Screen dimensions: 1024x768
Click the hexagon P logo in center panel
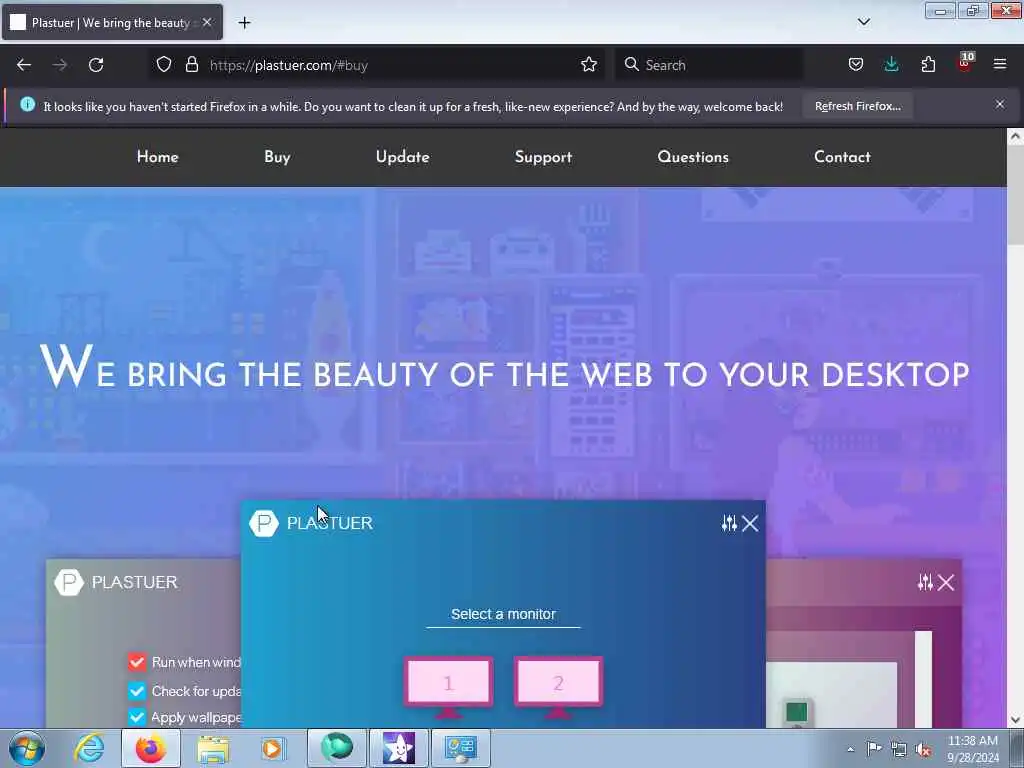click(264, 523)
